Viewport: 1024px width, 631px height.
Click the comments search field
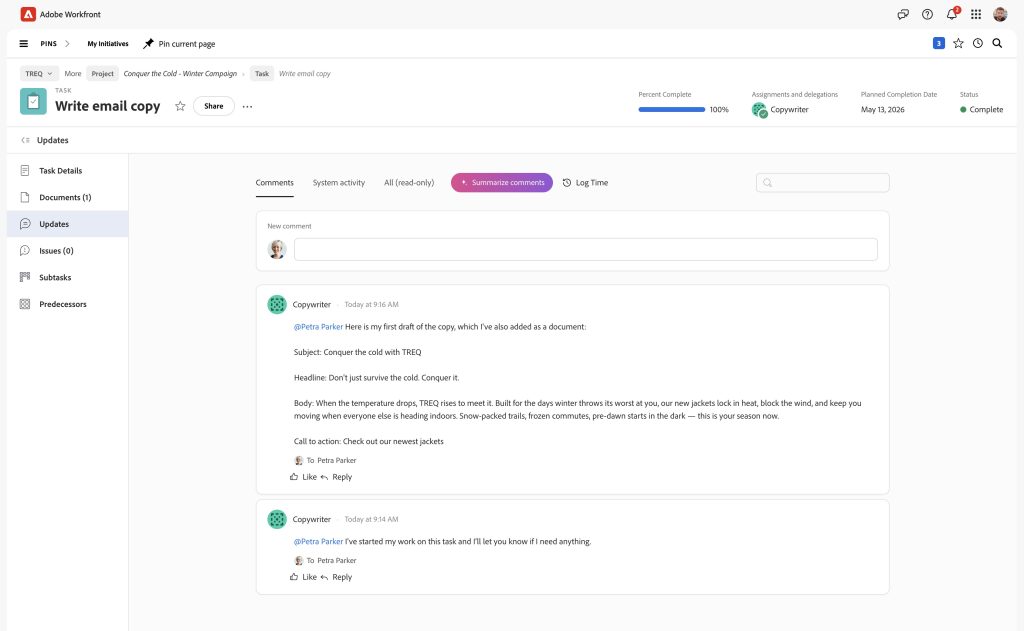pos(822,183)
